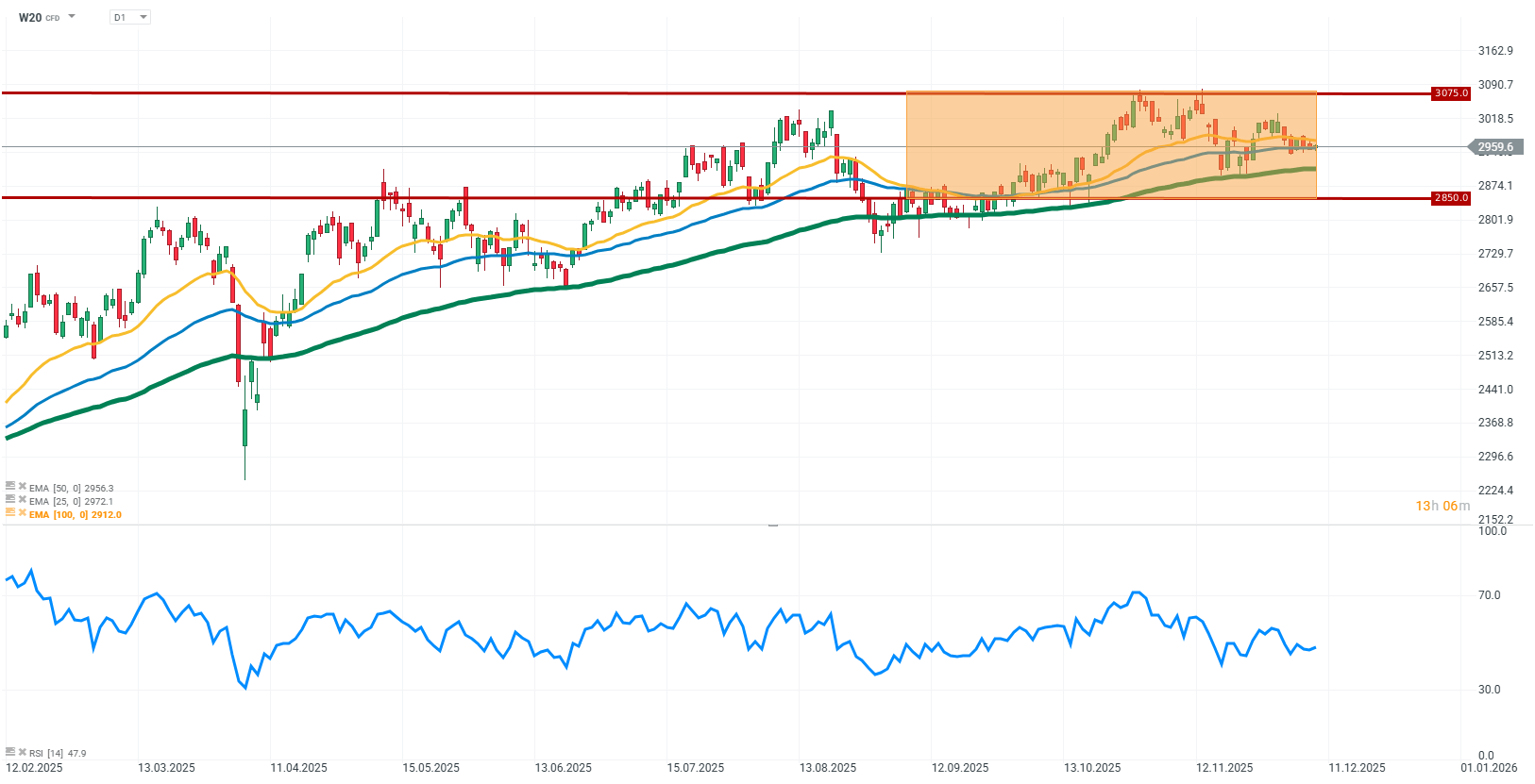The image size is (1535, 784).
Task: Click the 01.01.2026 date label
Action: pos(1489,768)
